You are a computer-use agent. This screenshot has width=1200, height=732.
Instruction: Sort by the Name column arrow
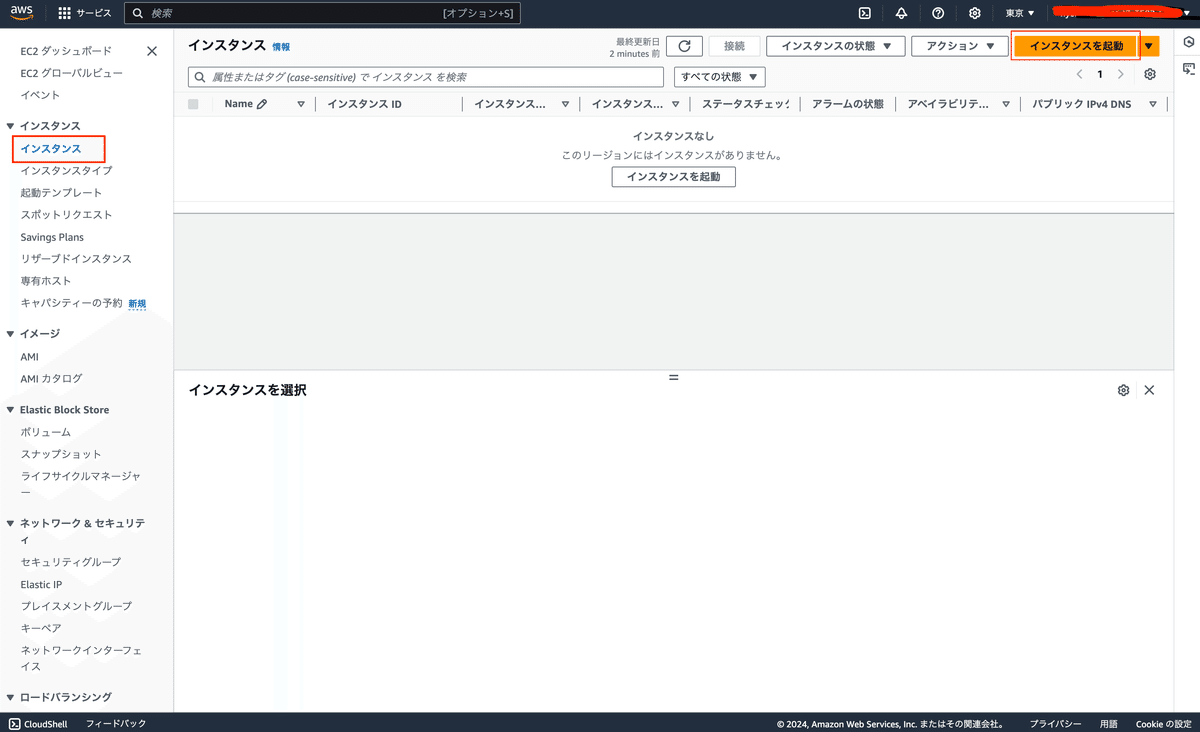(301, 104)
